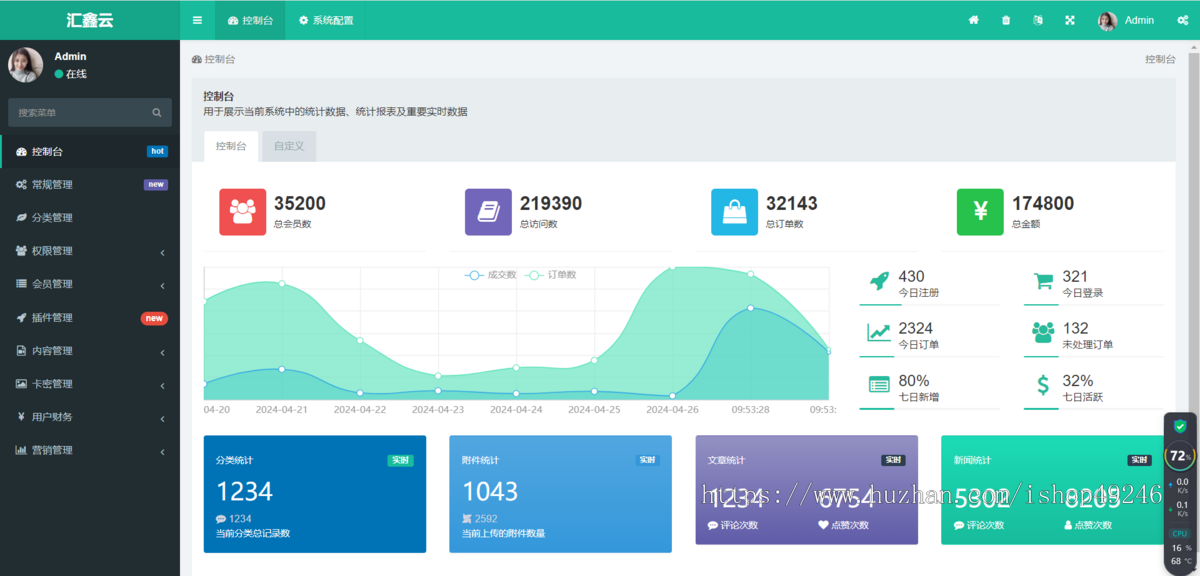Click the hot badge on 控制台
This screenshot has width=1200, height=576.
click(x=157, y=152)
